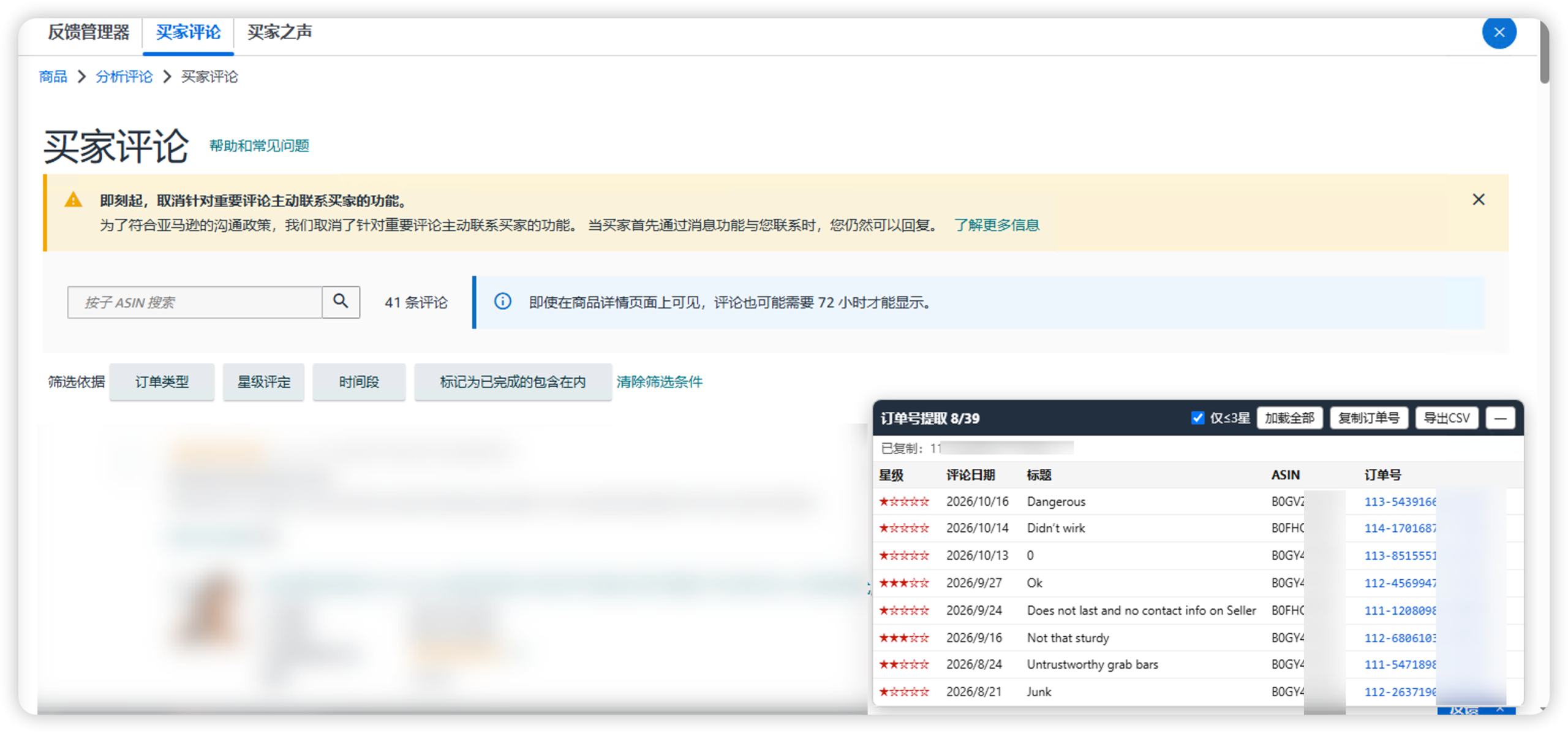1568x733 pixels.
Task: Open order number 114-1701687 link
Action: click(1400, 528)
